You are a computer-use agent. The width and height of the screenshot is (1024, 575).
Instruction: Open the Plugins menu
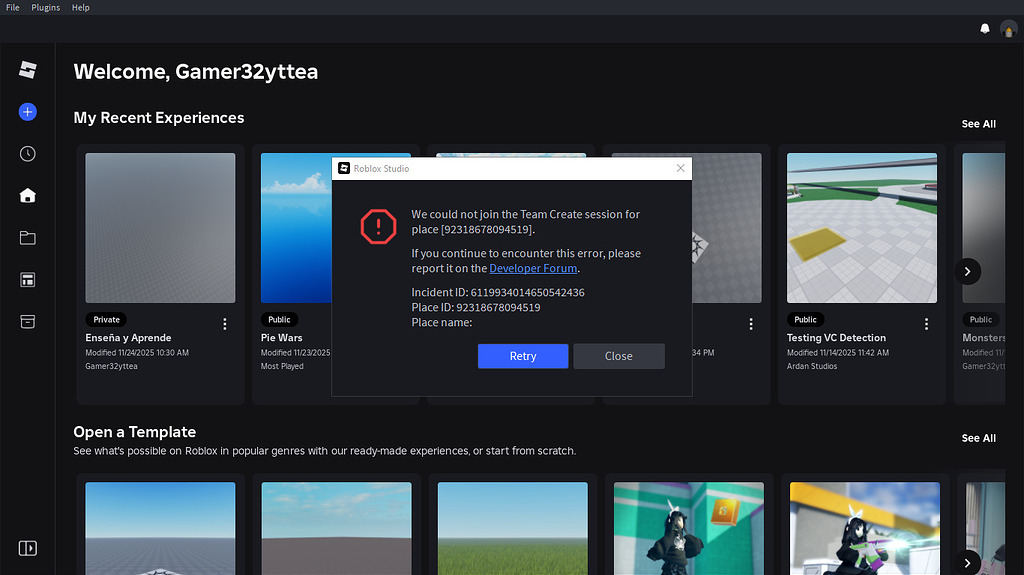[46, 7]
